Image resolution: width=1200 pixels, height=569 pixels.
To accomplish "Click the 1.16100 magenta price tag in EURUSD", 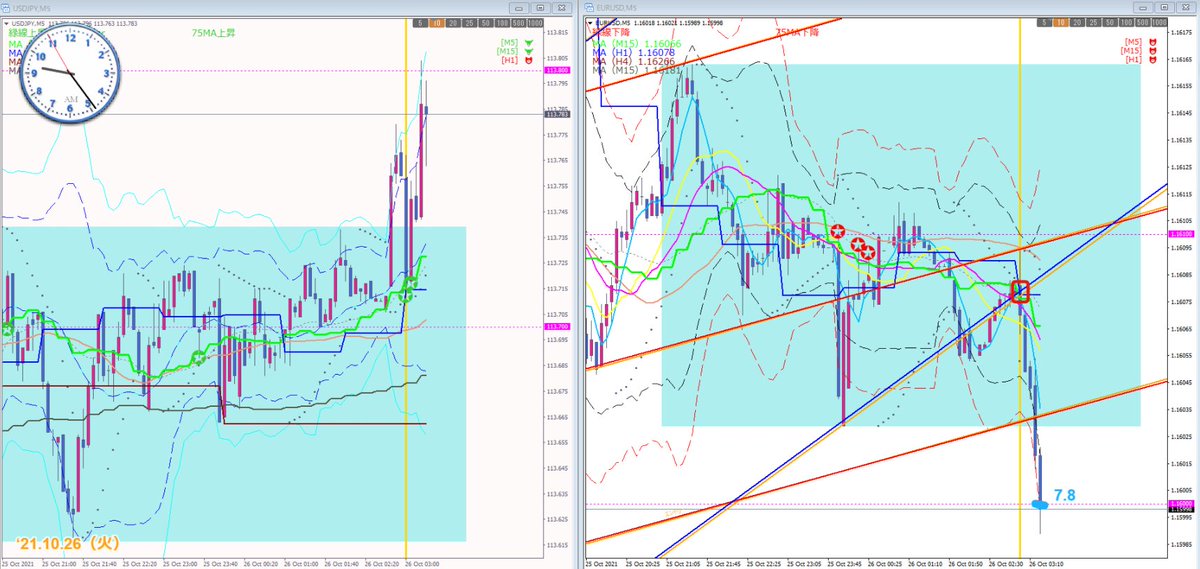I will click(x=1182, y=234).
